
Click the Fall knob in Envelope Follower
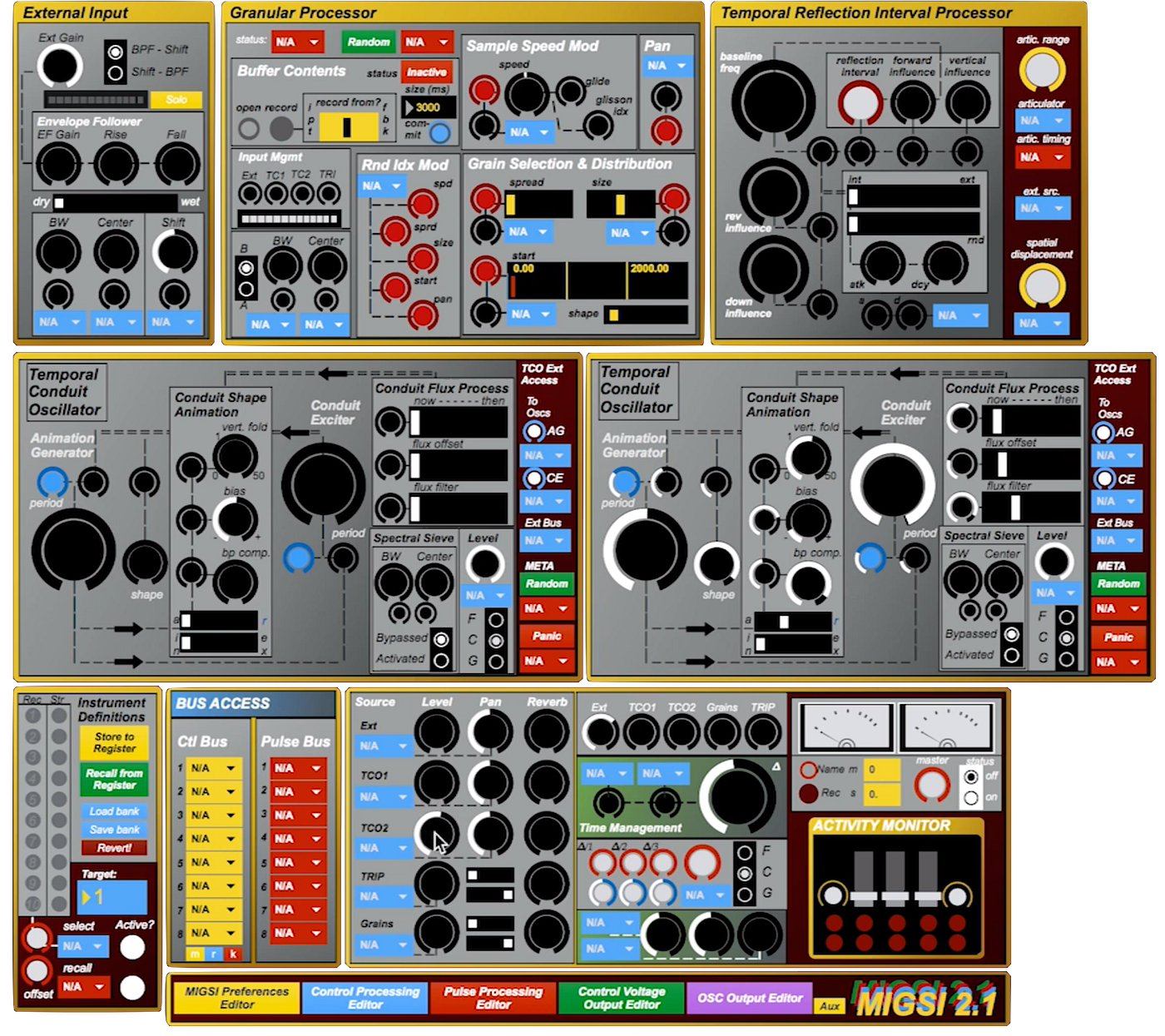point(177,162)
